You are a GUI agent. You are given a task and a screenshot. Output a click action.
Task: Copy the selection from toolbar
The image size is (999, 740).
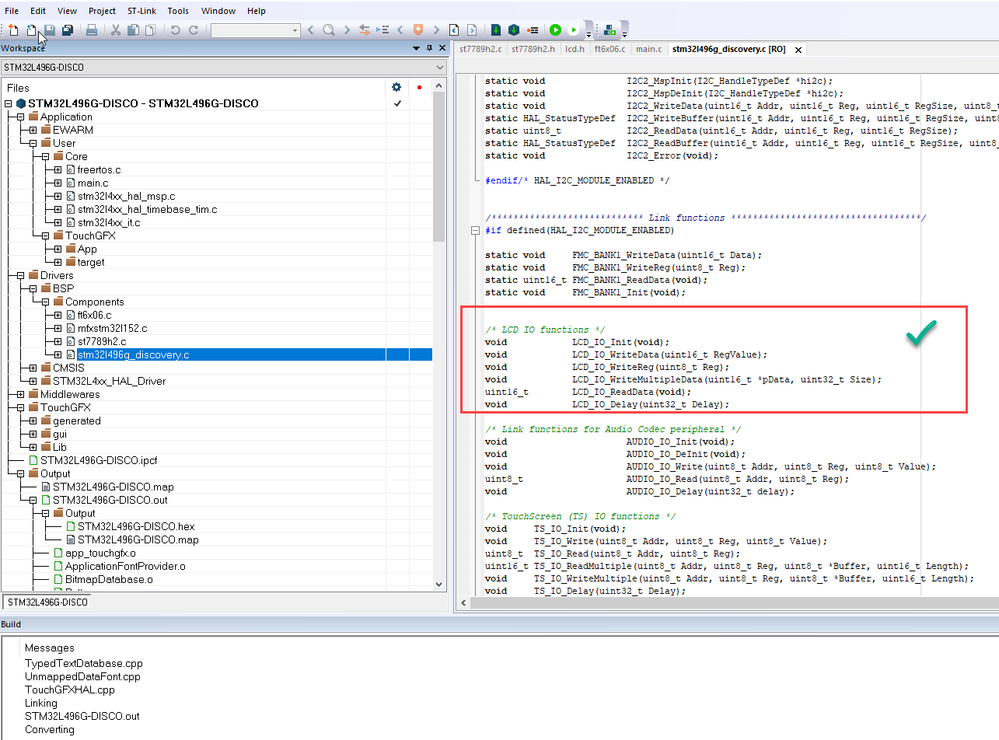coord(133,30)
